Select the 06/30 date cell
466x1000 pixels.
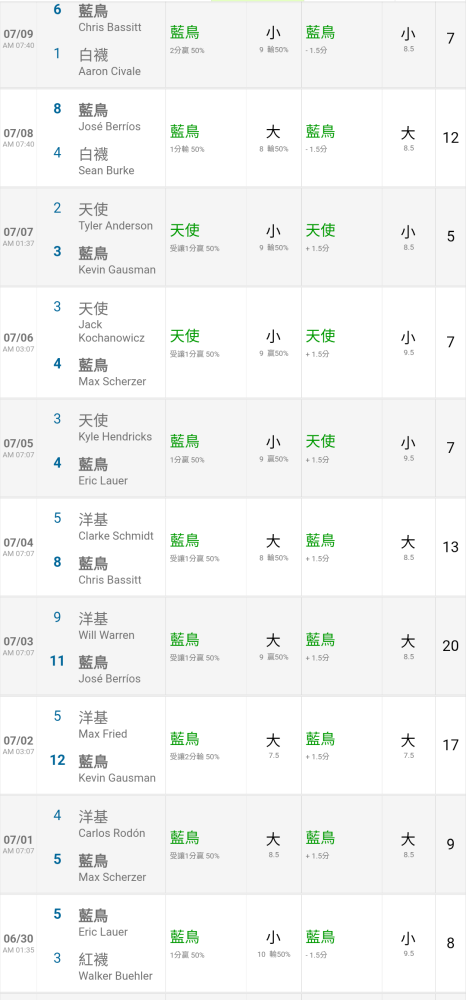tap(18, 943)
